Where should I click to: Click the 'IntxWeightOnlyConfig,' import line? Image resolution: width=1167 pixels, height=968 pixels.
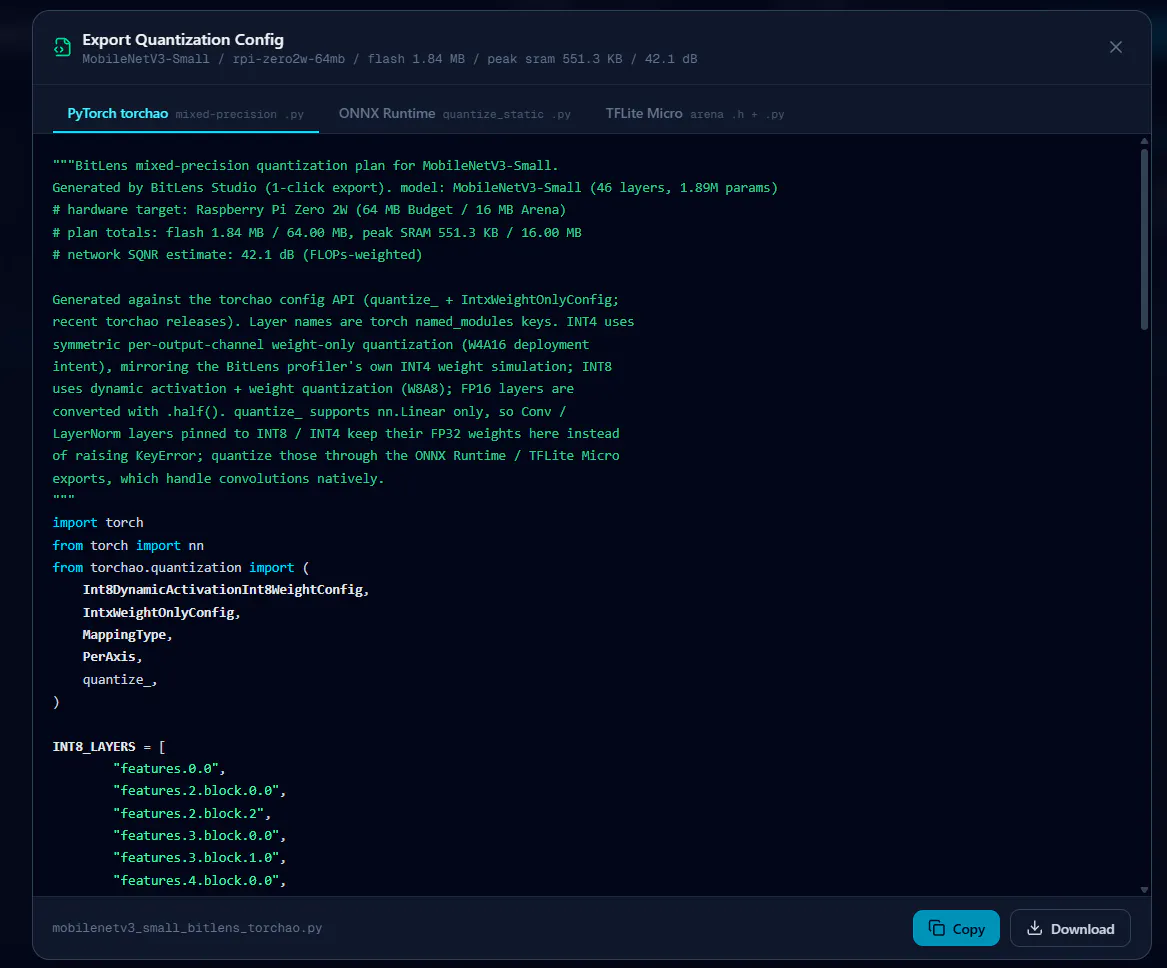(x=162, y=612)
